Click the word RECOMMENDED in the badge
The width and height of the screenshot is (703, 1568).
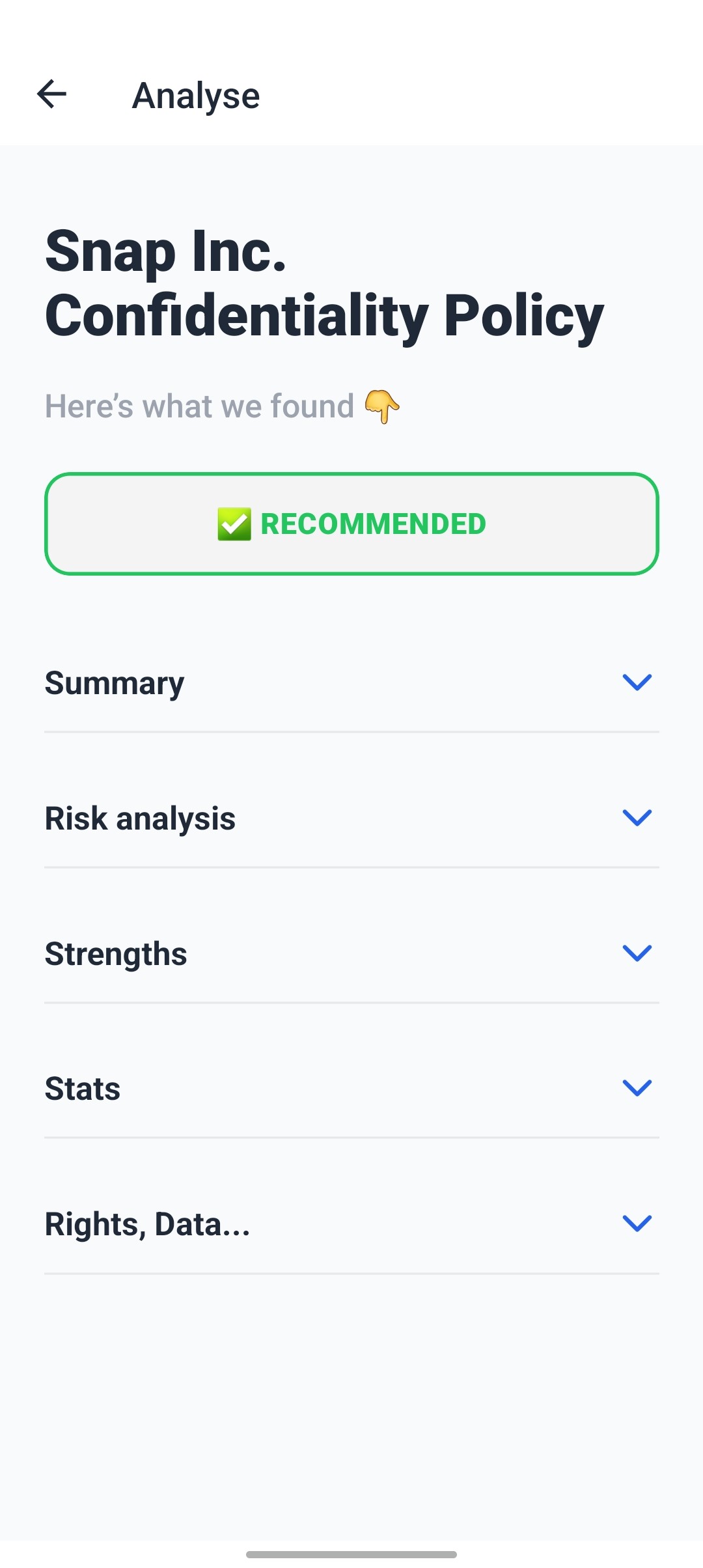pos(373,524)
